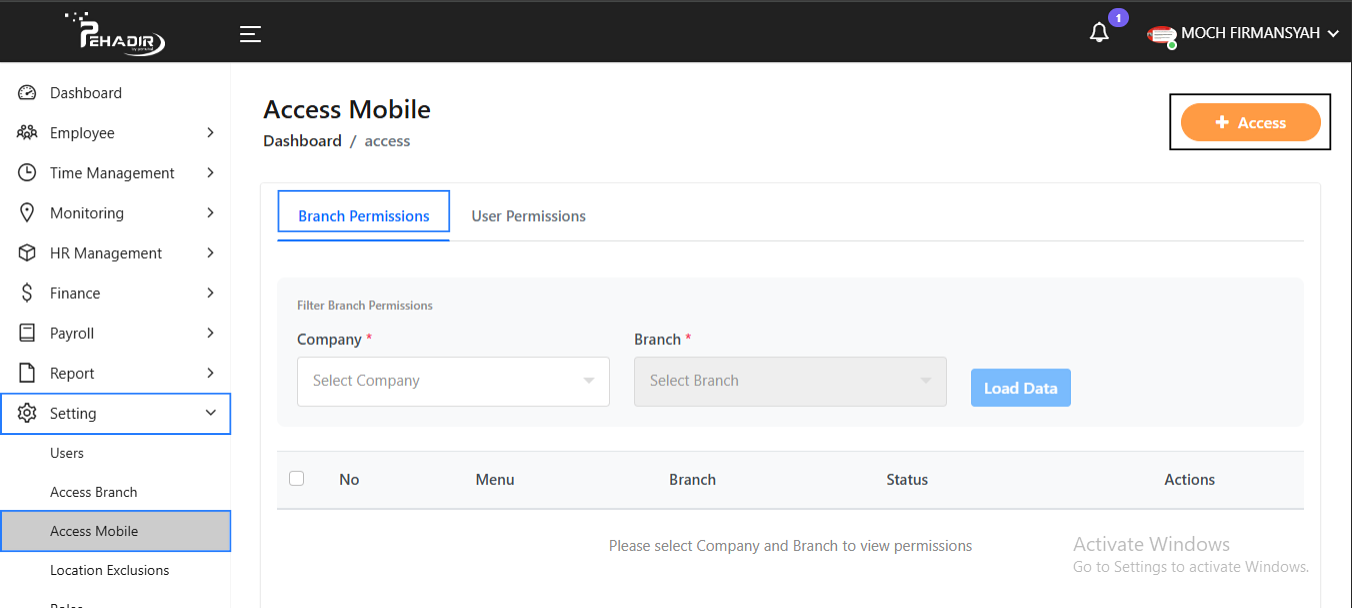Switch to the User Permissions tab
Screen dimensions: 1352x608
[528, 215]
